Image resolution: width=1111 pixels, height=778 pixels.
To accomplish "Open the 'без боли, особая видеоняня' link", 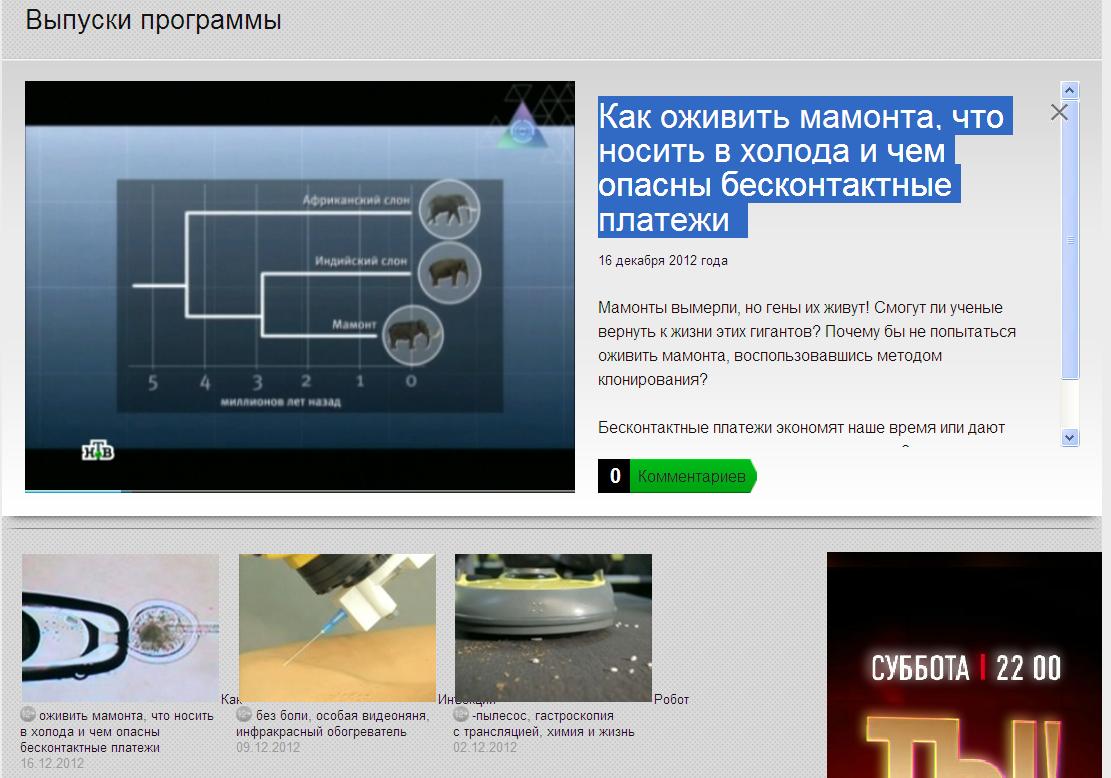I will pyautogui.click(x=342, y=716).
